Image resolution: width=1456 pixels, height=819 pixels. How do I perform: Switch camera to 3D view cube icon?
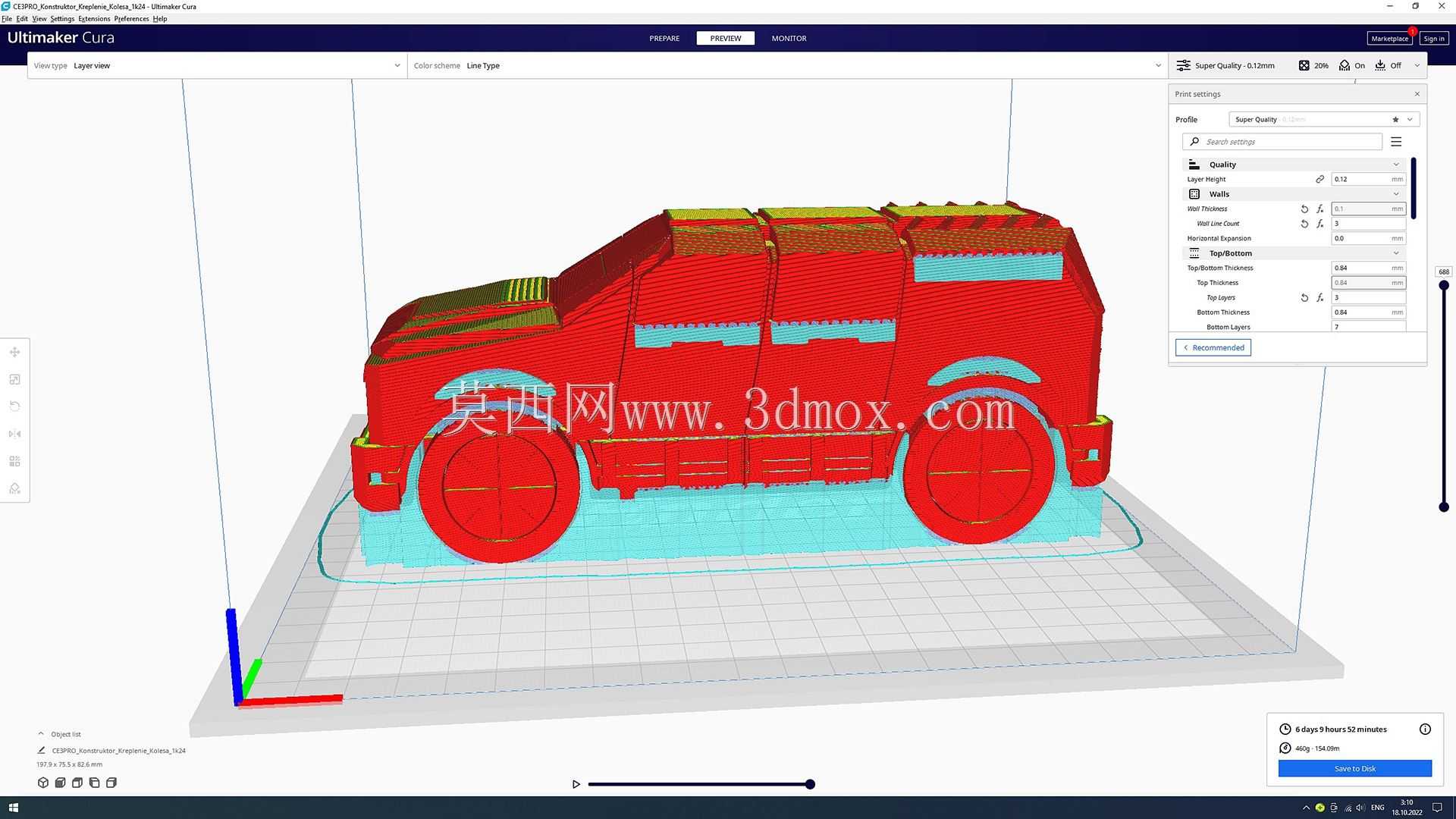coord(43,783)
